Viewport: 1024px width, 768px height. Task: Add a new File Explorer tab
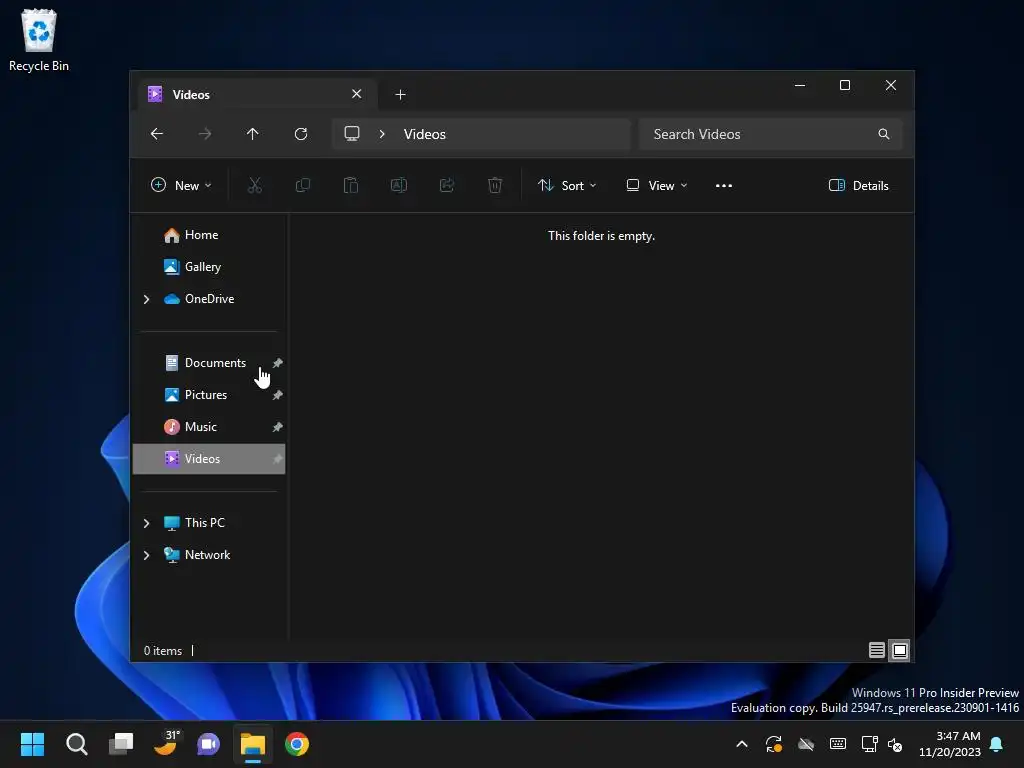(400, 95)
